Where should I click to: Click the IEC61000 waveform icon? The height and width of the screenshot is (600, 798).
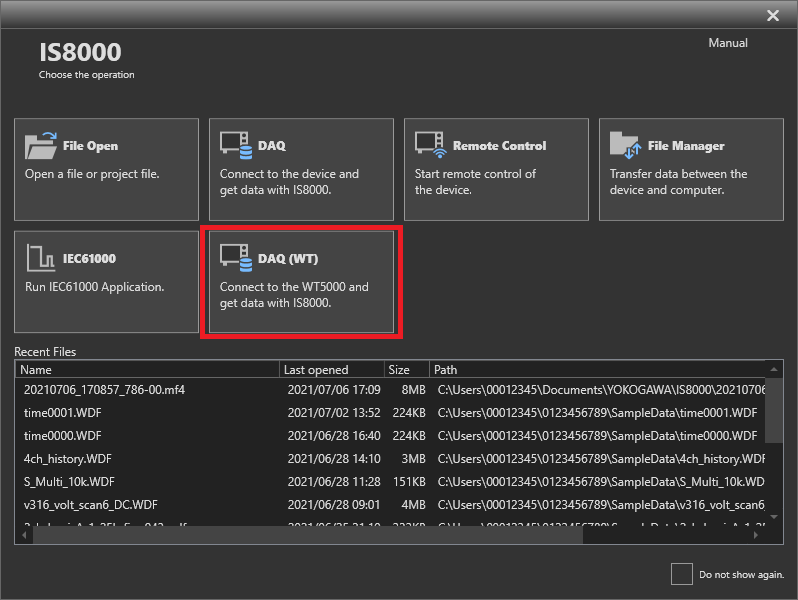pos(38,258)
